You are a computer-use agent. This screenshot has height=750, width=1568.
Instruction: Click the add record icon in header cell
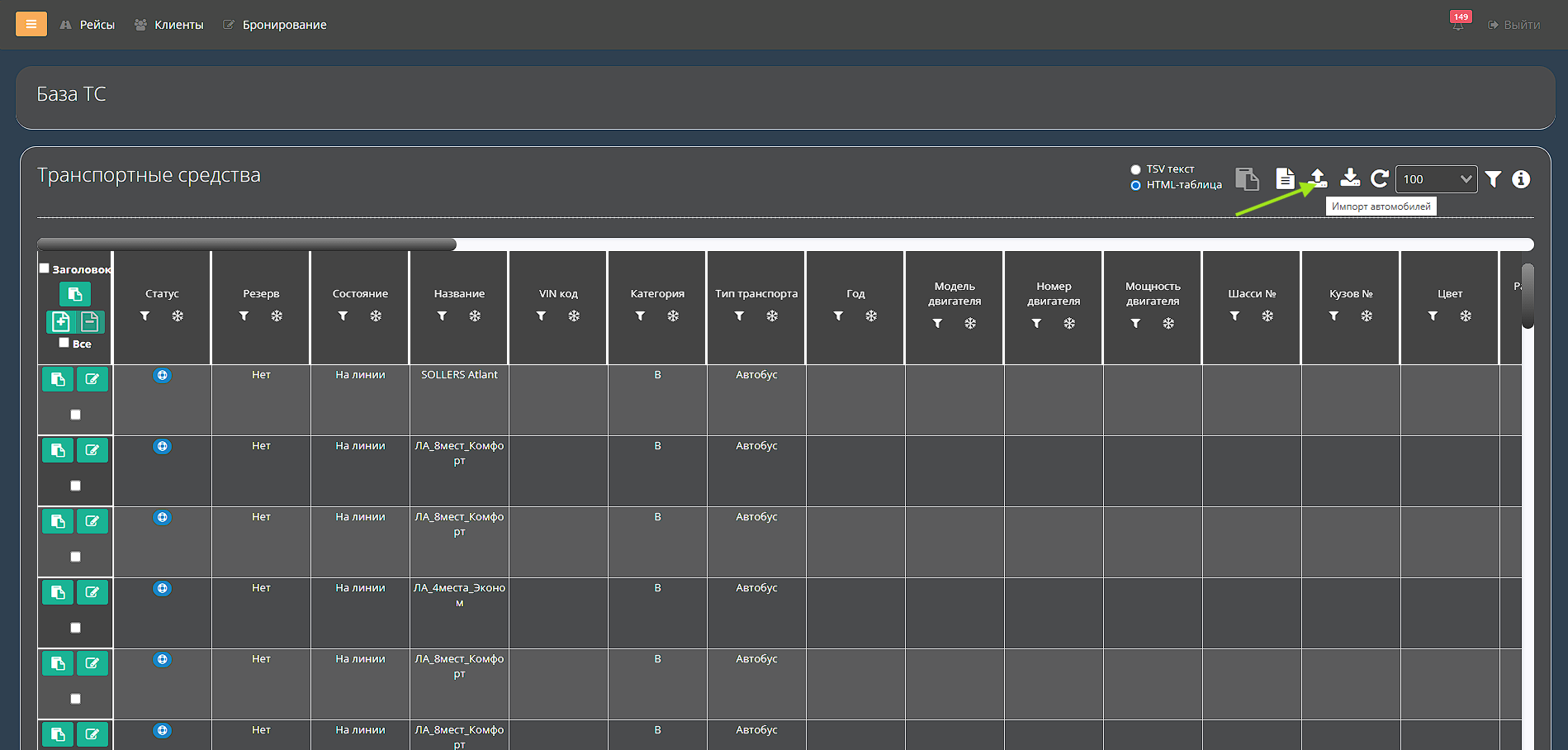pyautogui.click(x=61, y=321)
